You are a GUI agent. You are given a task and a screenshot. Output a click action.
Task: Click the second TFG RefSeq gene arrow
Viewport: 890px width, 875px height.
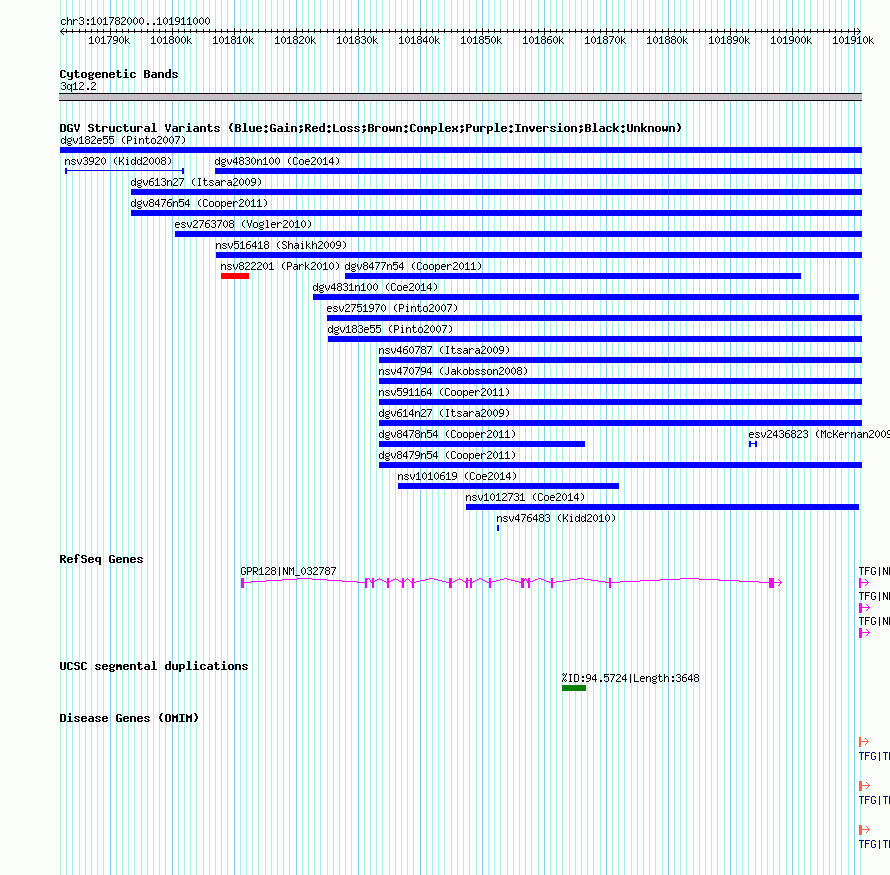coord(864,608)
